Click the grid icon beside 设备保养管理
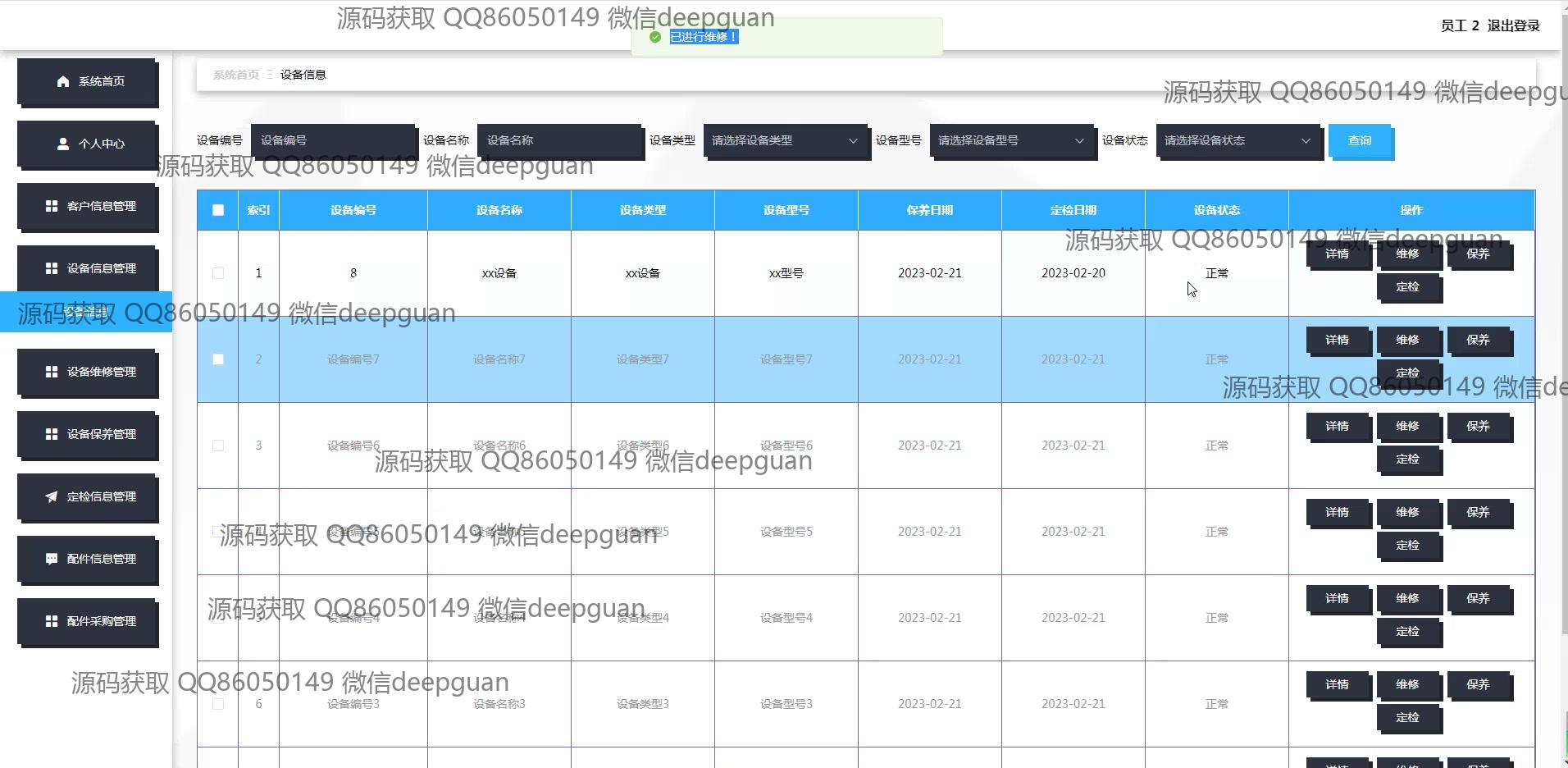 coord(52,434)
